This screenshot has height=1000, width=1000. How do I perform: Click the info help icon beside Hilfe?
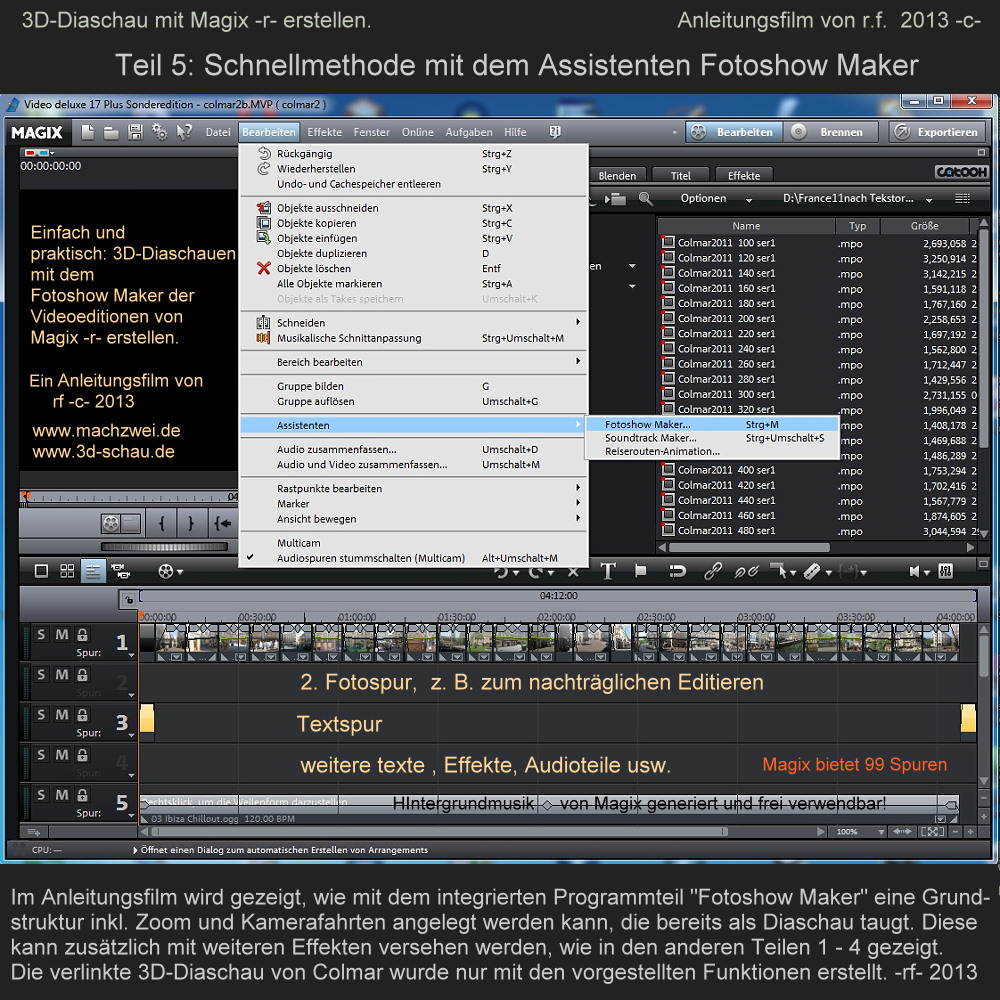click(555, 132)
